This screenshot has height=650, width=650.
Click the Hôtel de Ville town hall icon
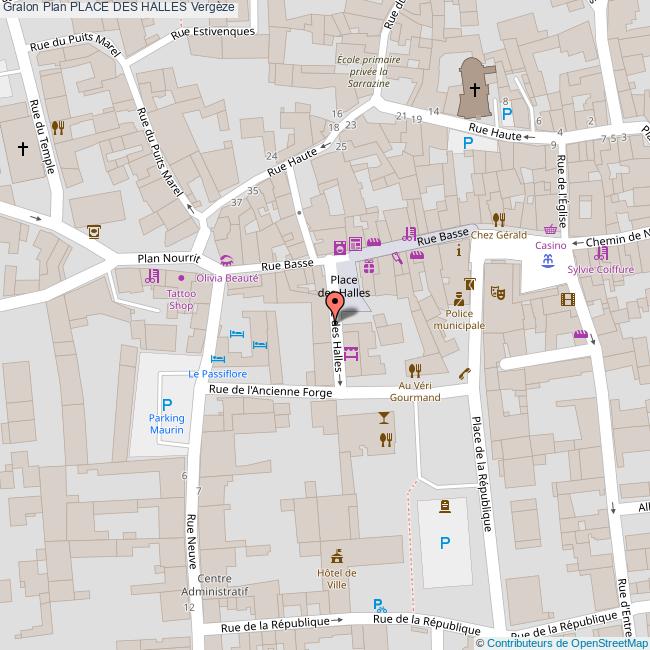click(336, 554)
